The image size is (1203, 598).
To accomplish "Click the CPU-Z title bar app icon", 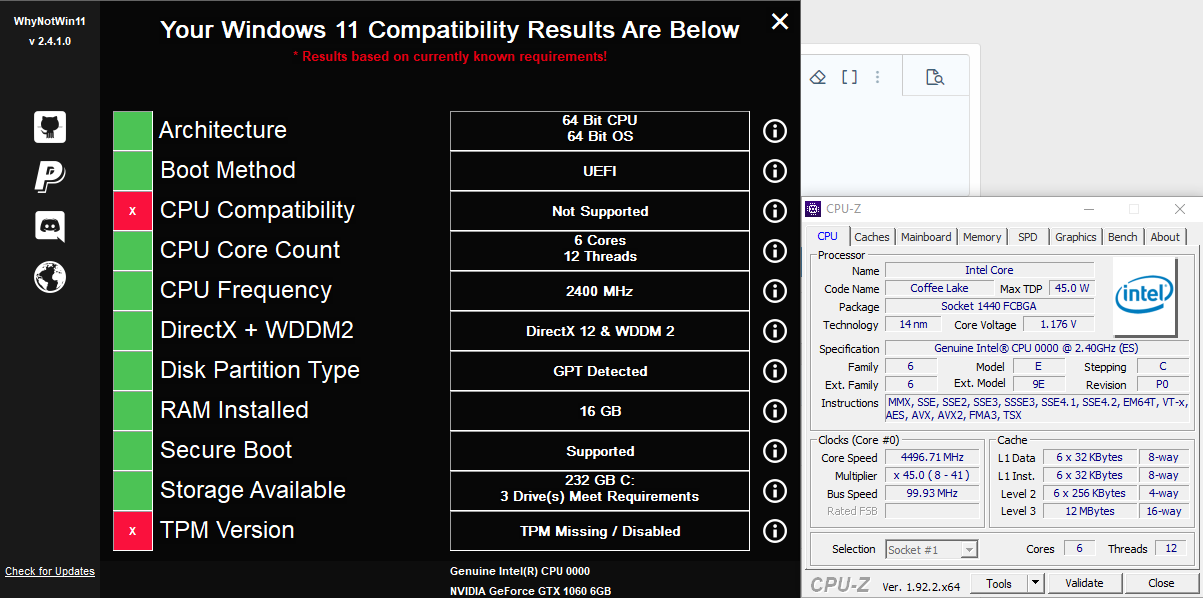I will click(814, 209).
